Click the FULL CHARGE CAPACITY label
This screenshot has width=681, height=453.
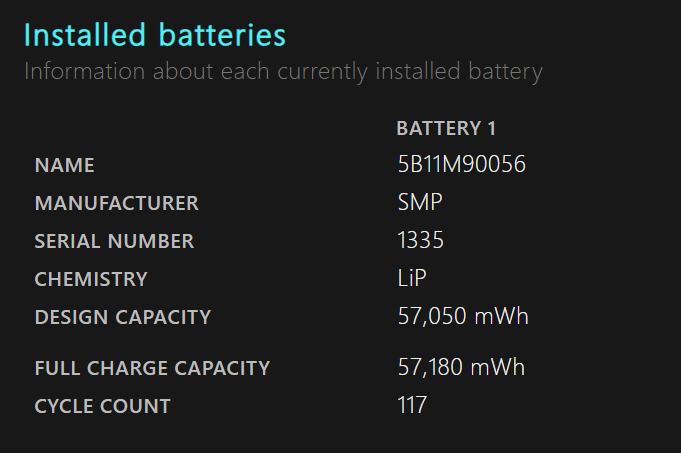pos(152,368)
